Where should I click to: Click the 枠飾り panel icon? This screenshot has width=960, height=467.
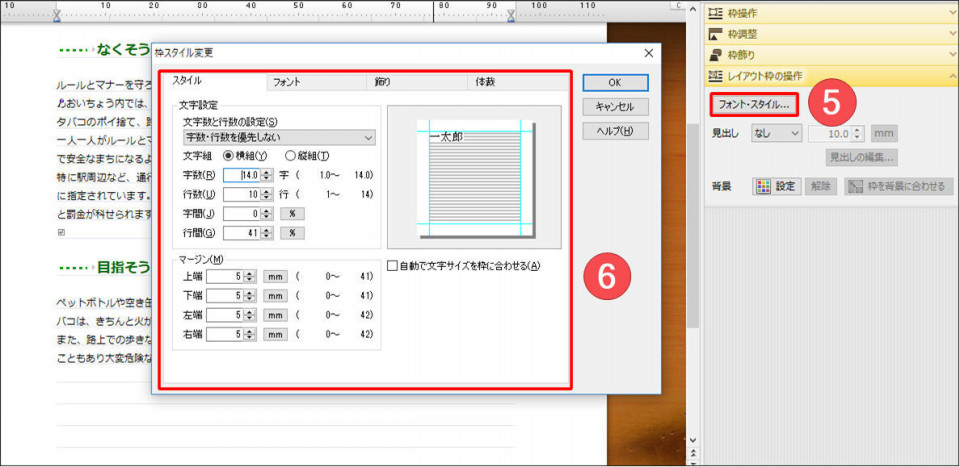click(x=715, y=55)
